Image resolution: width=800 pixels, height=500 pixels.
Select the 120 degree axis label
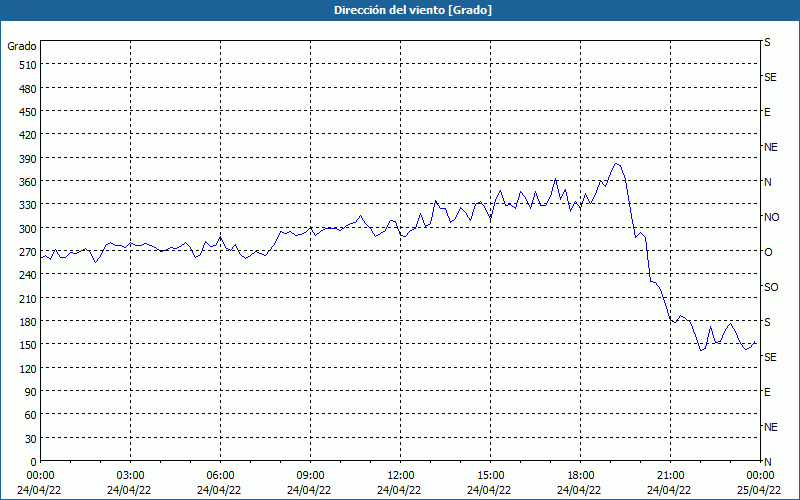[x=28, y=368]
